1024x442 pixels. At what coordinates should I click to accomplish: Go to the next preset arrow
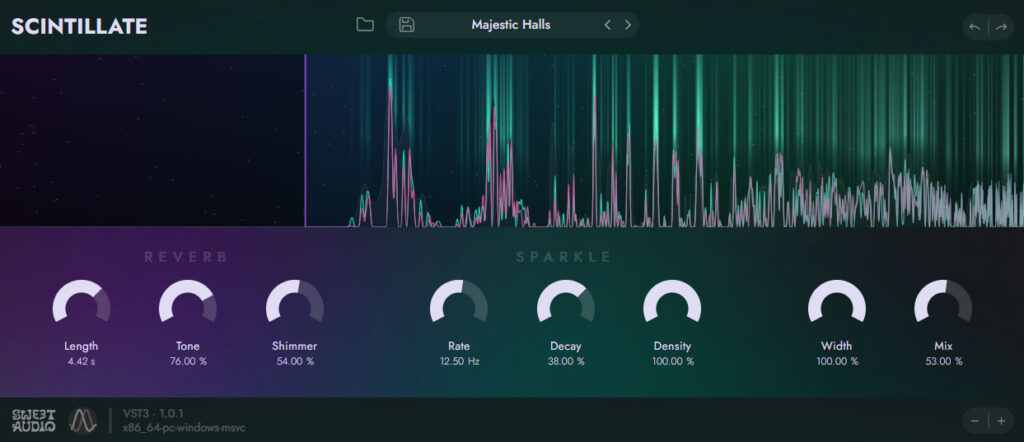[x=628, y=25]
